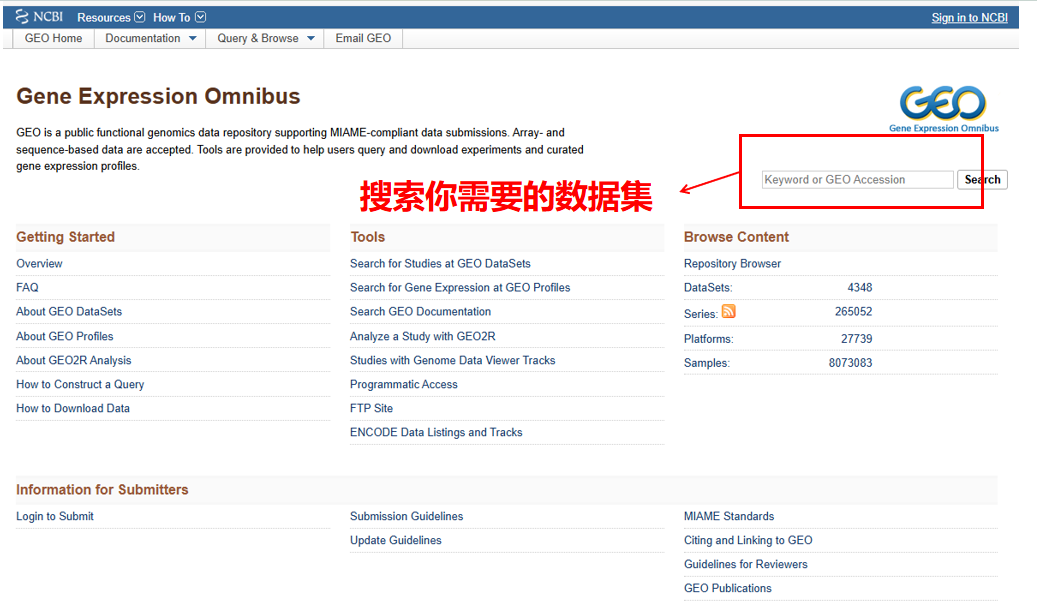Viewport: 1037px width, 614px height.
Task: Open ENCODE Data Listings and Tracks
Action: (436, 432)
